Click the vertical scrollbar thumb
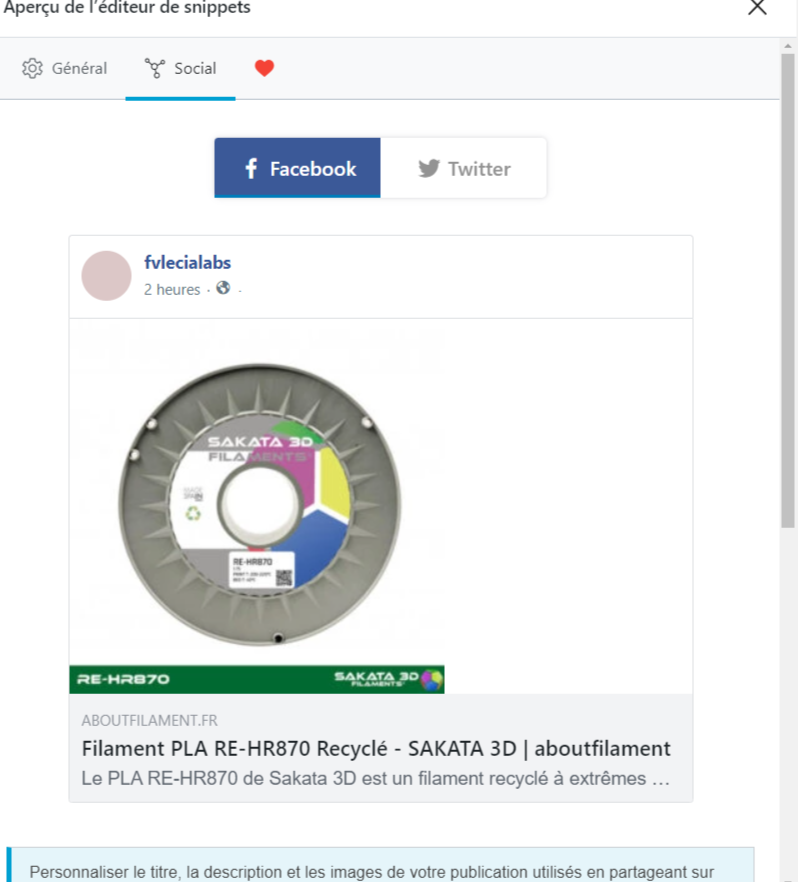 coord(787,290)
